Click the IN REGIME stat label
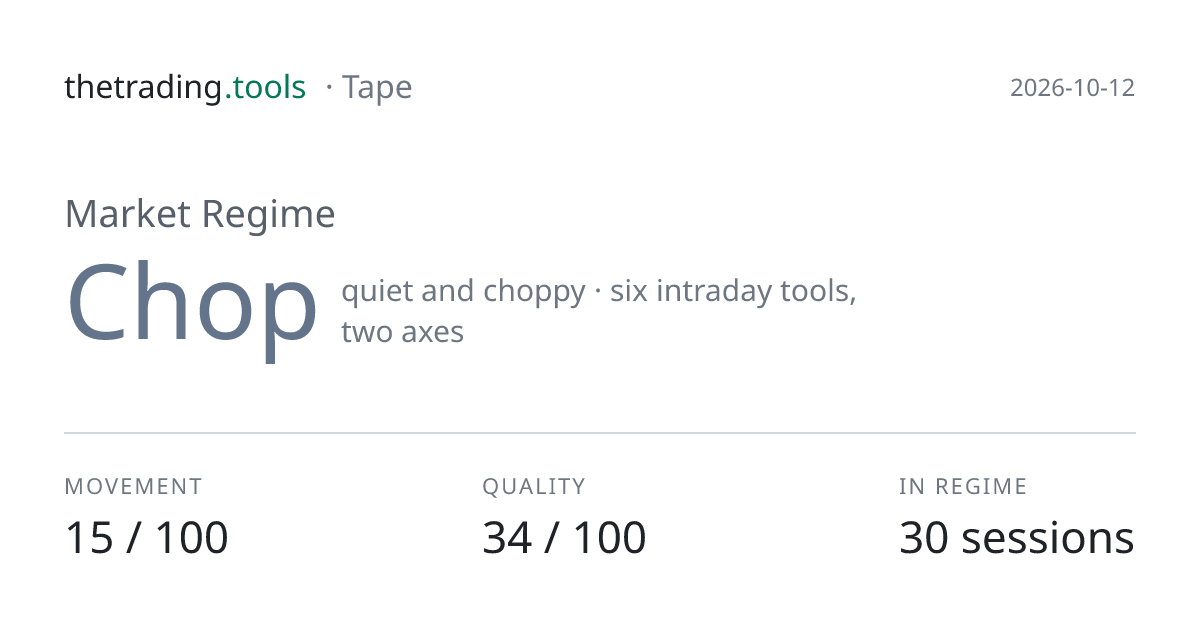Viewport: 1200px width, 630px height. pos(963,487)
